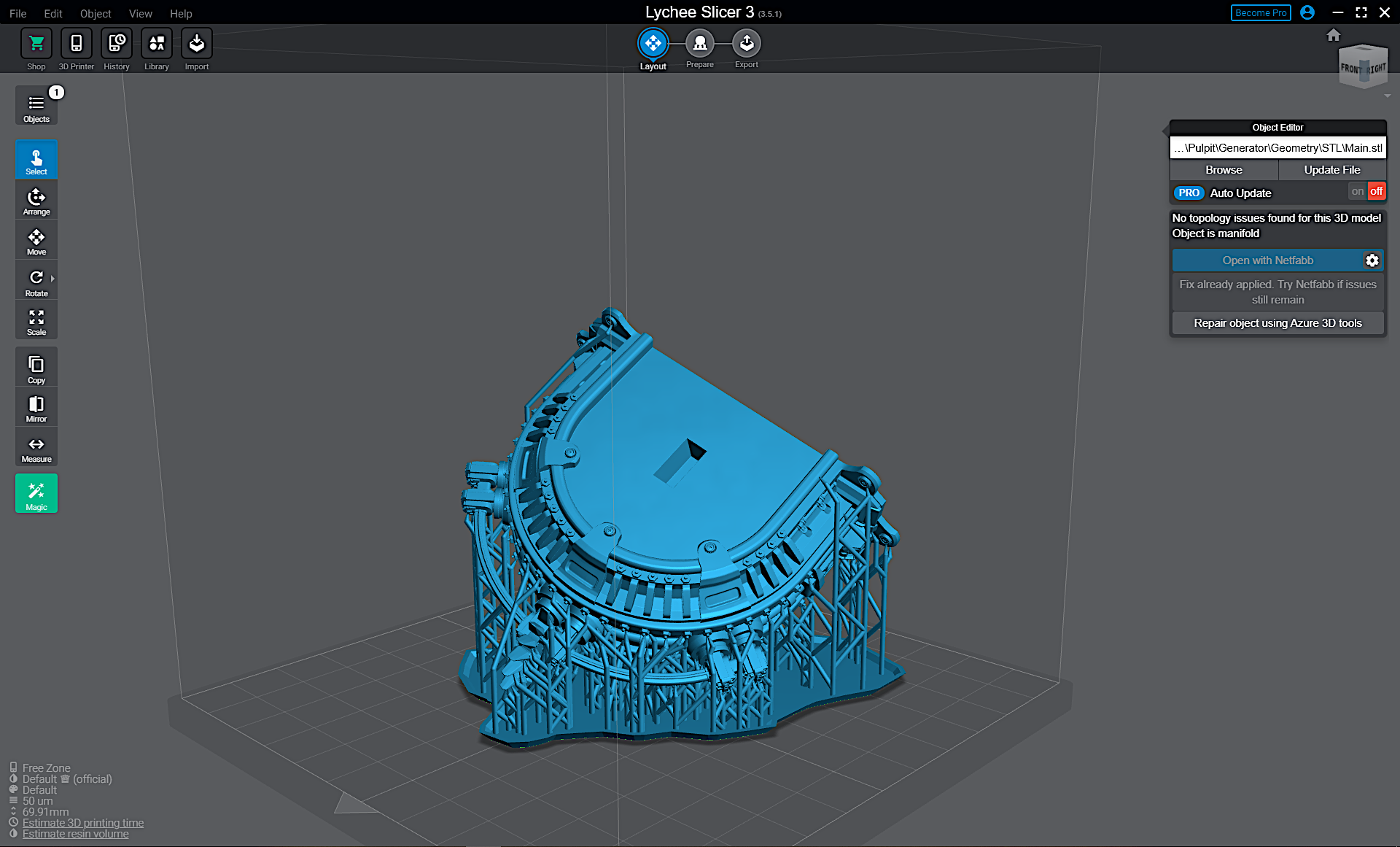This screenshot has width=1400, height=847.
Task: Launch the Magic supports tool
Action: click(36, 493)
